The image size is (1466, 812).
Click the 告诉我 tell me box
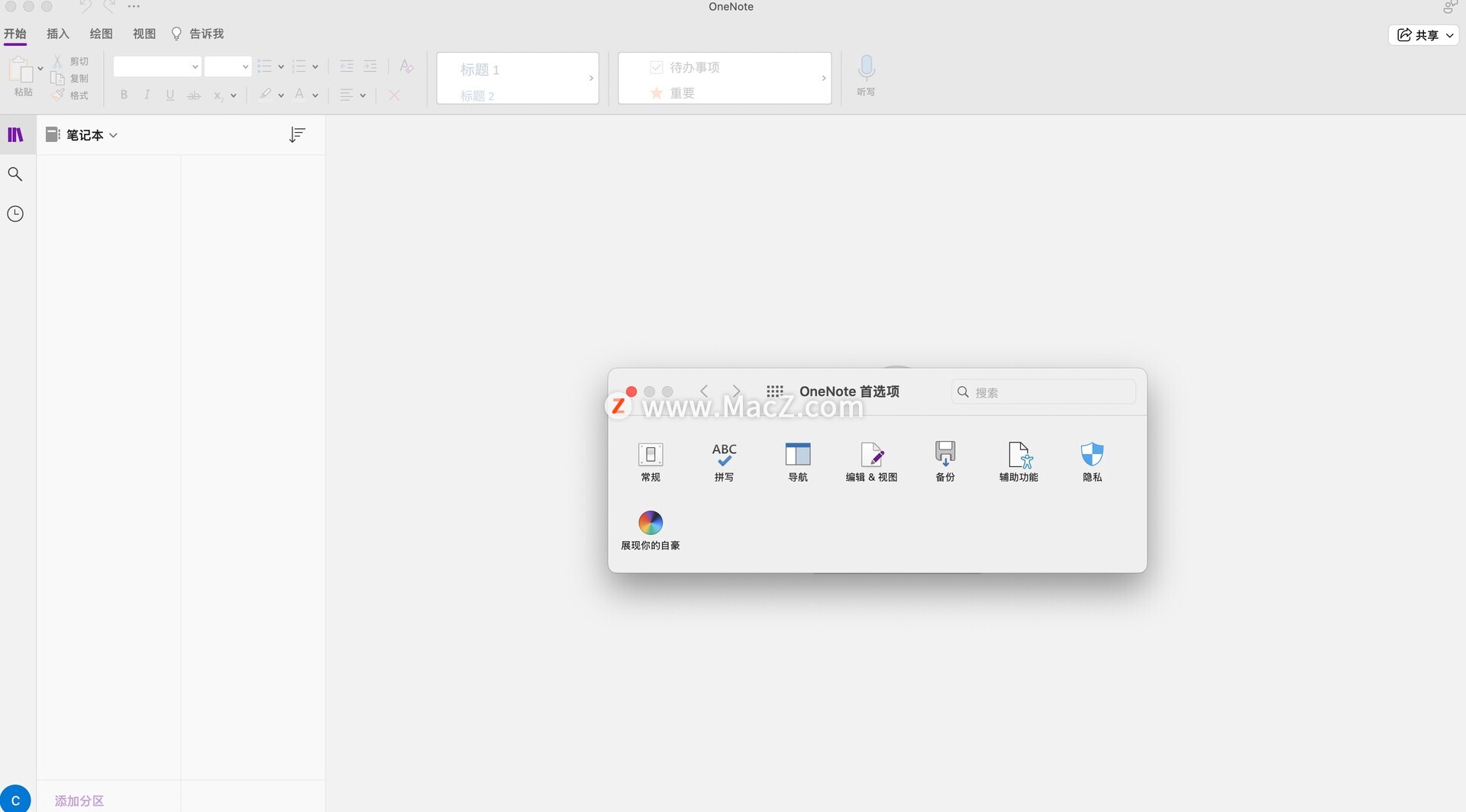(x=198, y=34)
